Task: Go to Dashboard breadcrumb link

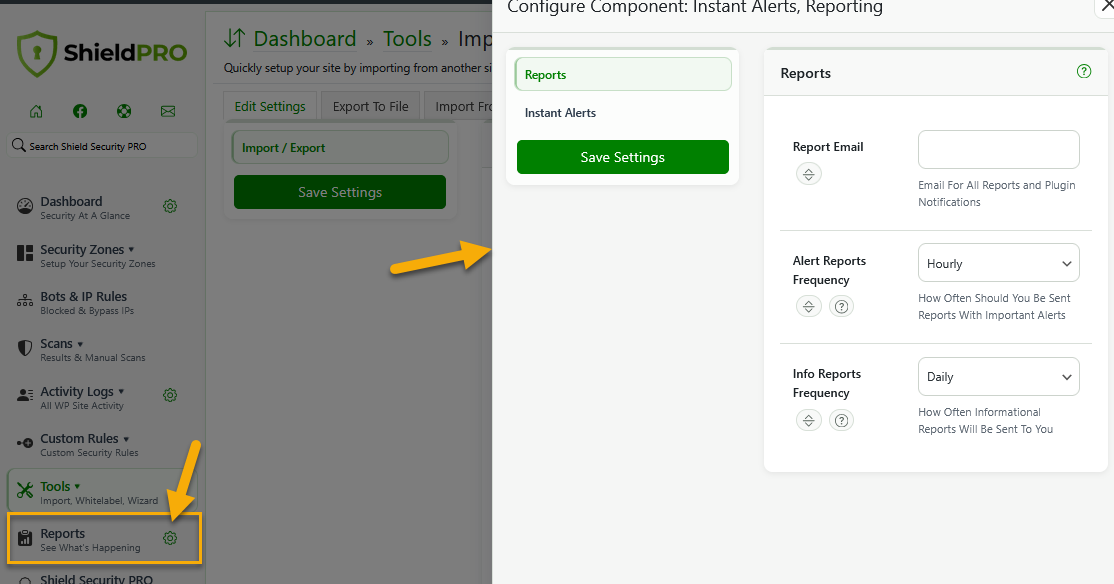Action: pyautogui.click(x=305, y=38)
